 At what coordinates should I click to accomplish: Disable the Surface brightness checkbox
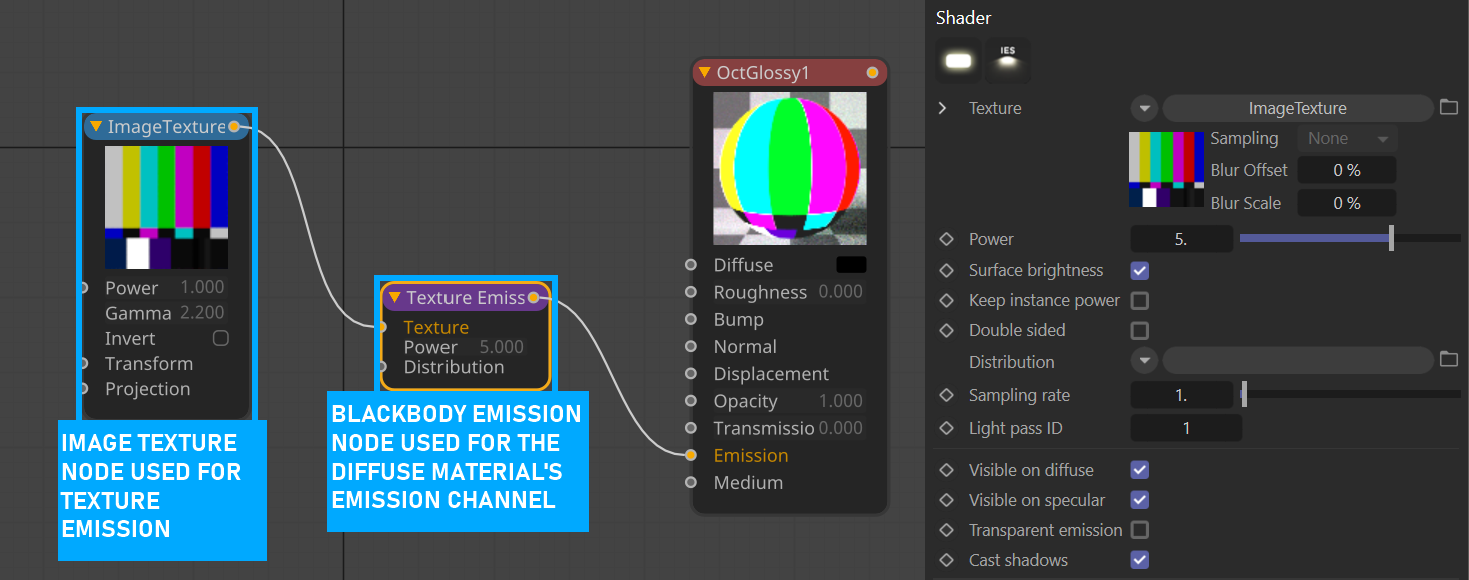[1139, 270]
